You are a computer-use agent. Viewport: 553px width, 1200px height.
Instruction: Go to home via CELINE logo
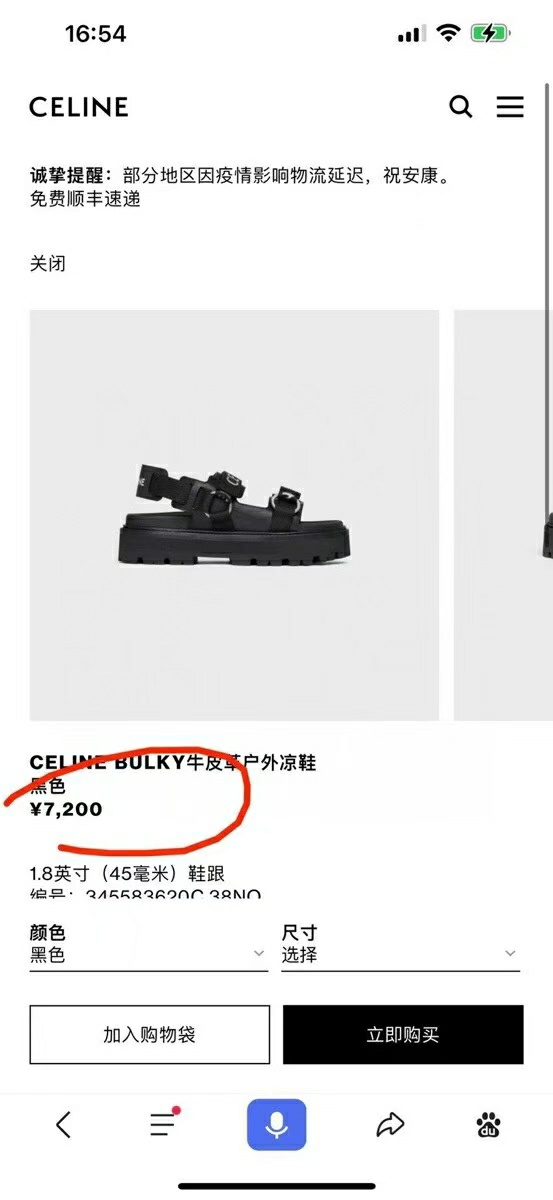click(x=79, y=107)
